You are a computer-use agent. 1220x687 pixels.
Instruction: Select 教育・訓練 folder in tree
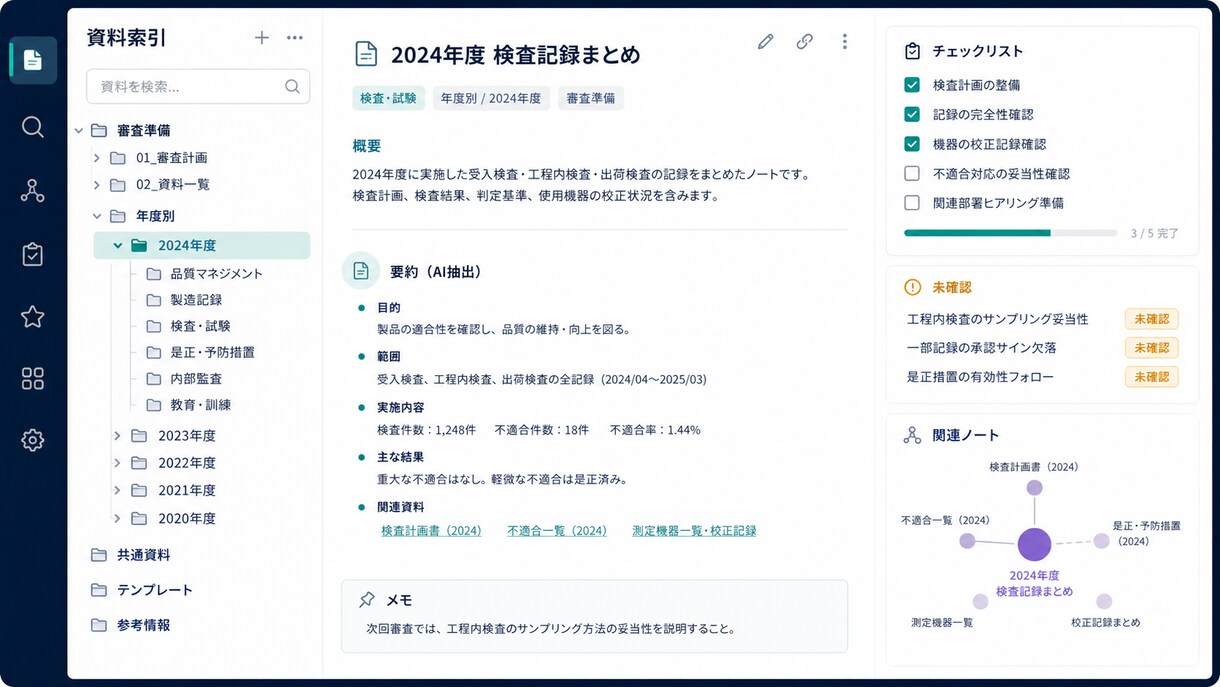(188, 405)
